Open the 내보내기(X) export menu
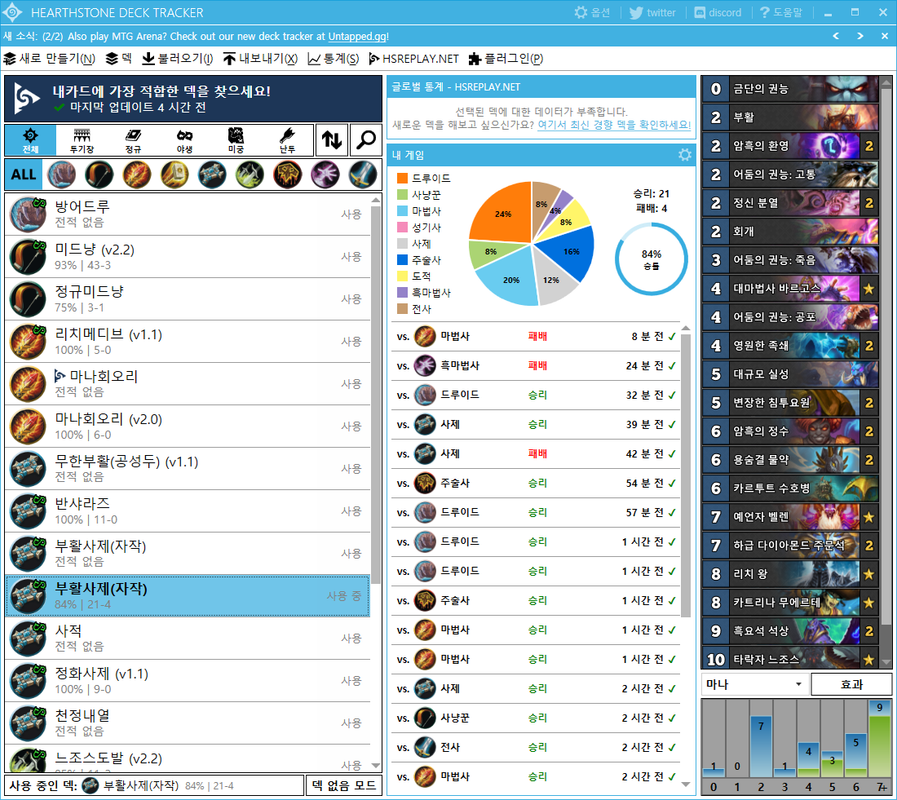Viewport: 897px width, 800px height. click(261, 58)
